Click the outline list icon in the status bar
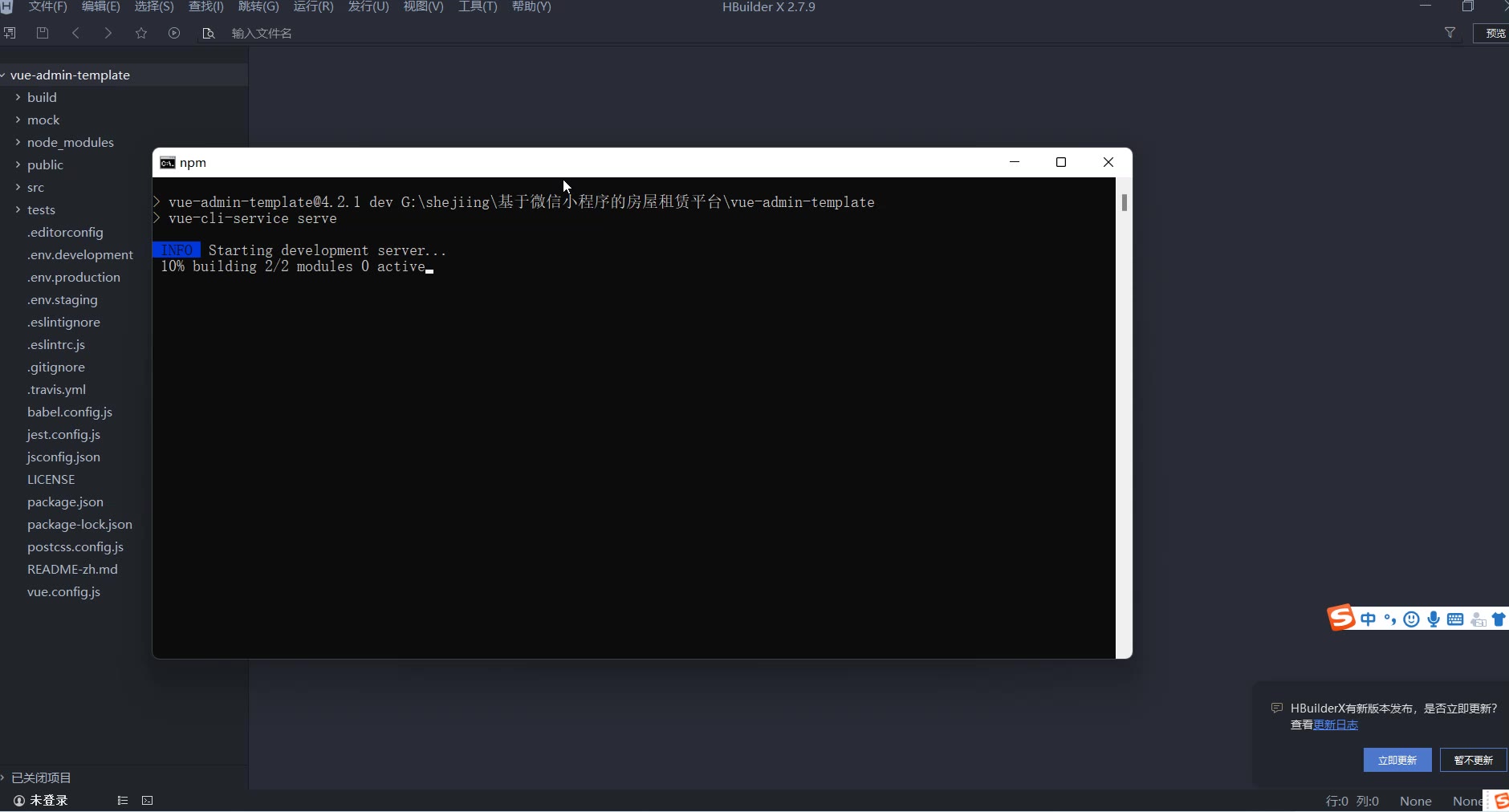This screenshot has height=812, width=1509. (123, 801)
